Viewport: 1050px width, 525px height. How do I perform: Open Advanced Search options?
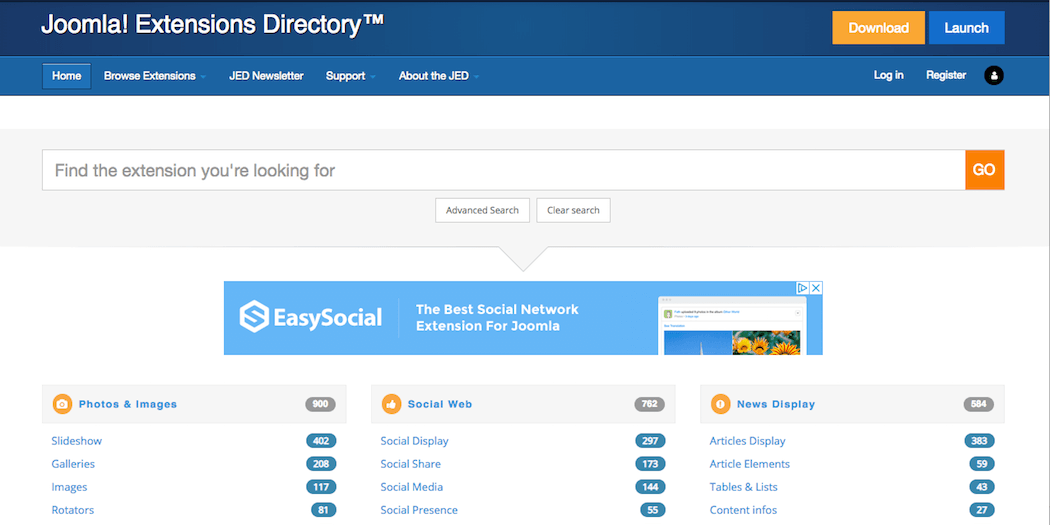(482, 210)
